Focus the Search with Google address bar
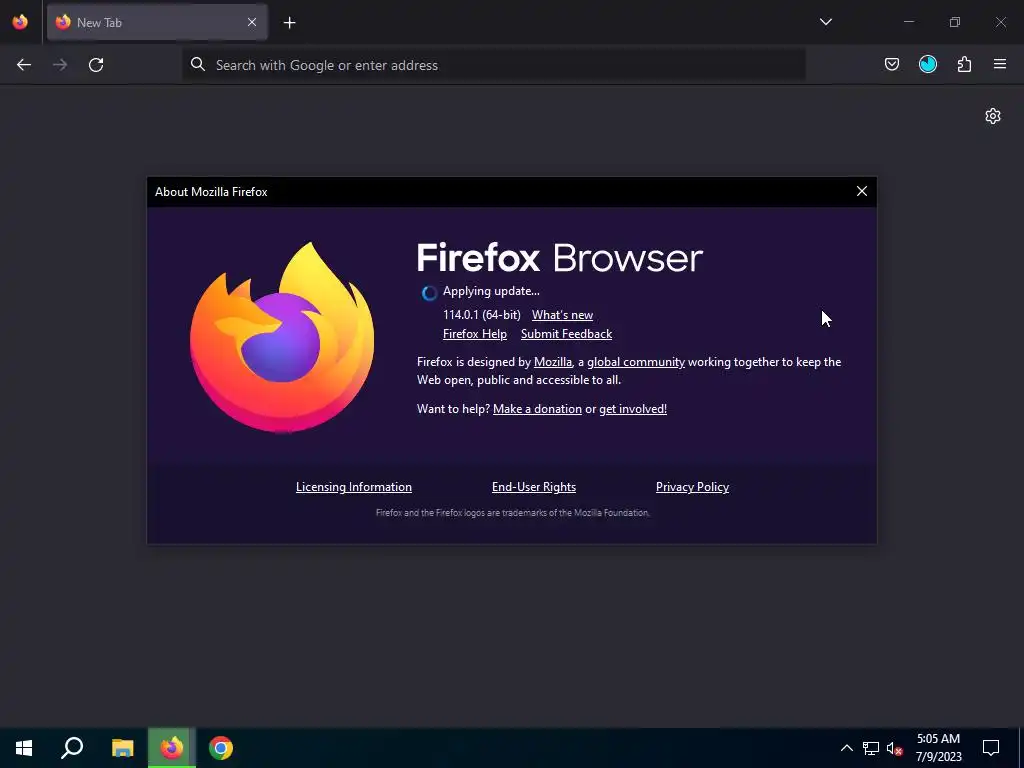This screenshot has width=1024, height=768. 494,65
